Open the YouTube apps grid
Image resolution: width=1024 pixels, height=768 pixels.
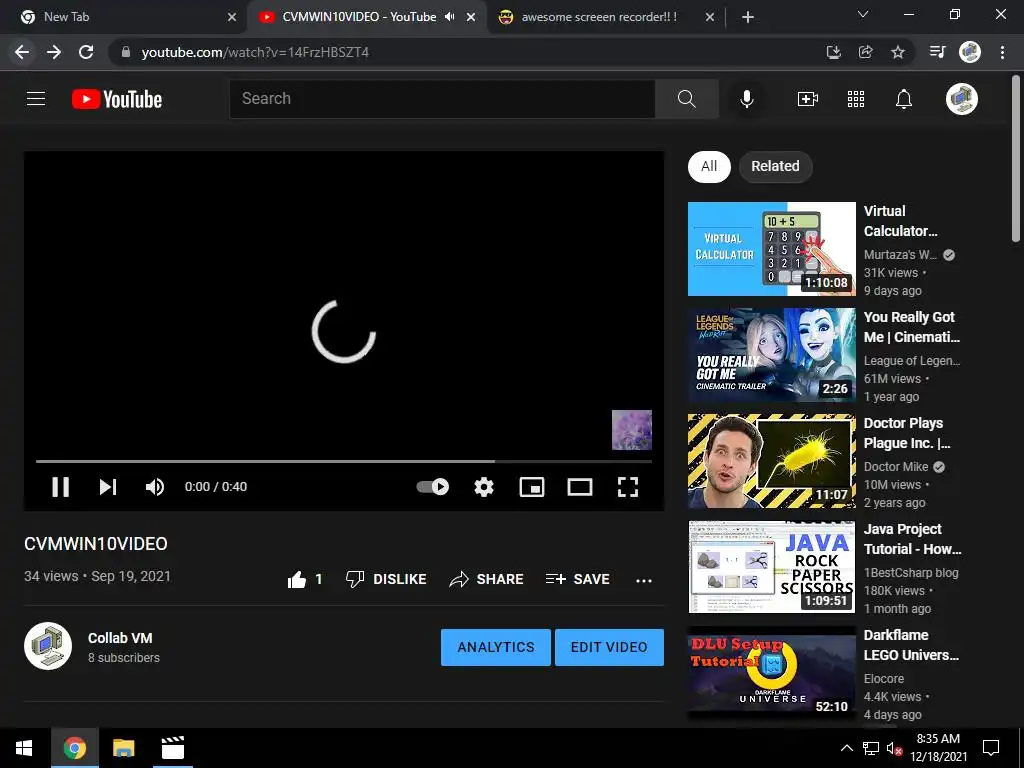[x=856, y=99]
